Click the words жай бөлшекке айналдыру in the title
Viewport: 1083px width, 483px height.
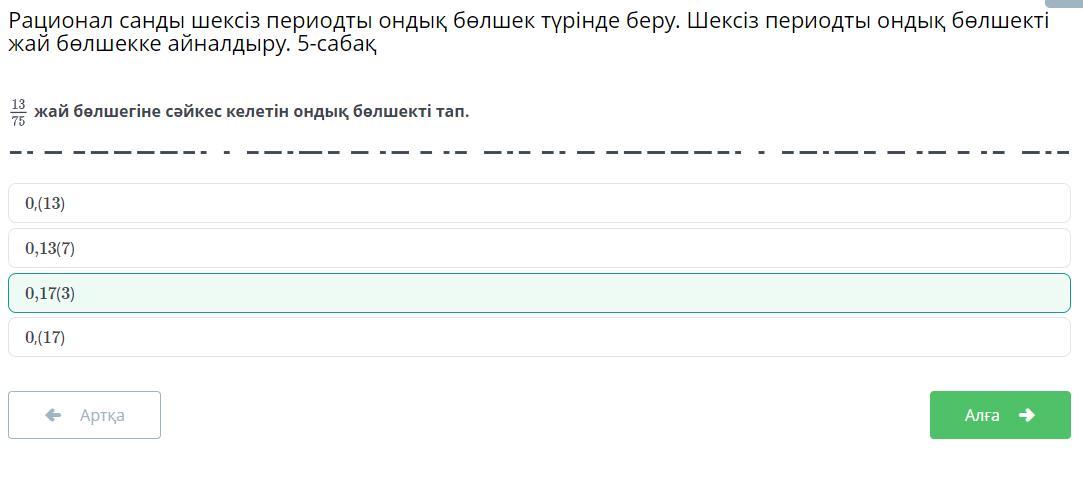(x=148, y=45)
